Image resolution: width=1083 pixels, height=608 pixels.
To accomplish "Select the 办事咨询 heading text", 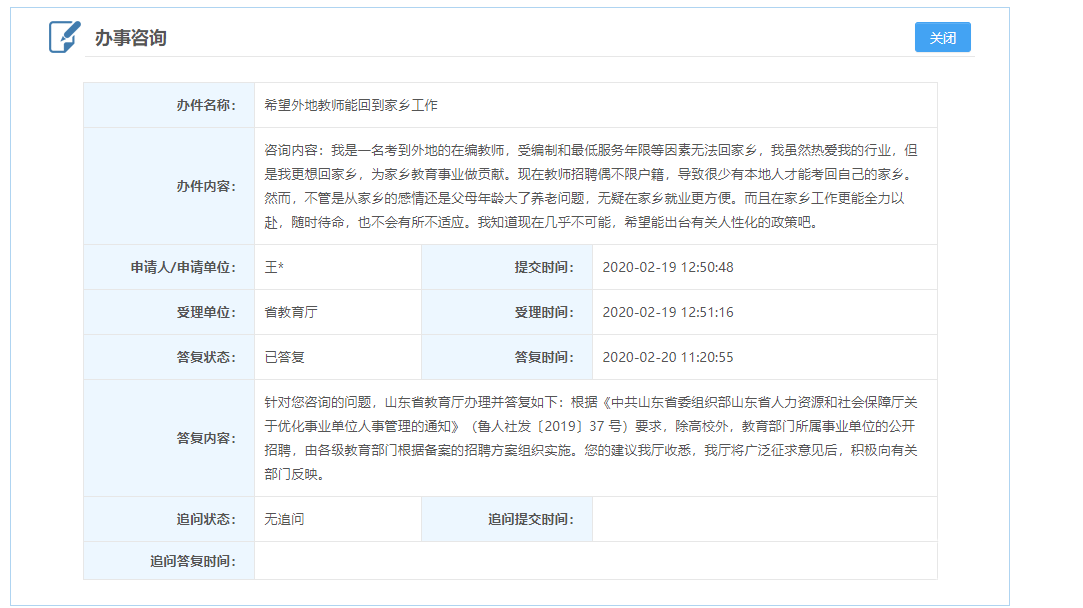I will pos(131,38).
